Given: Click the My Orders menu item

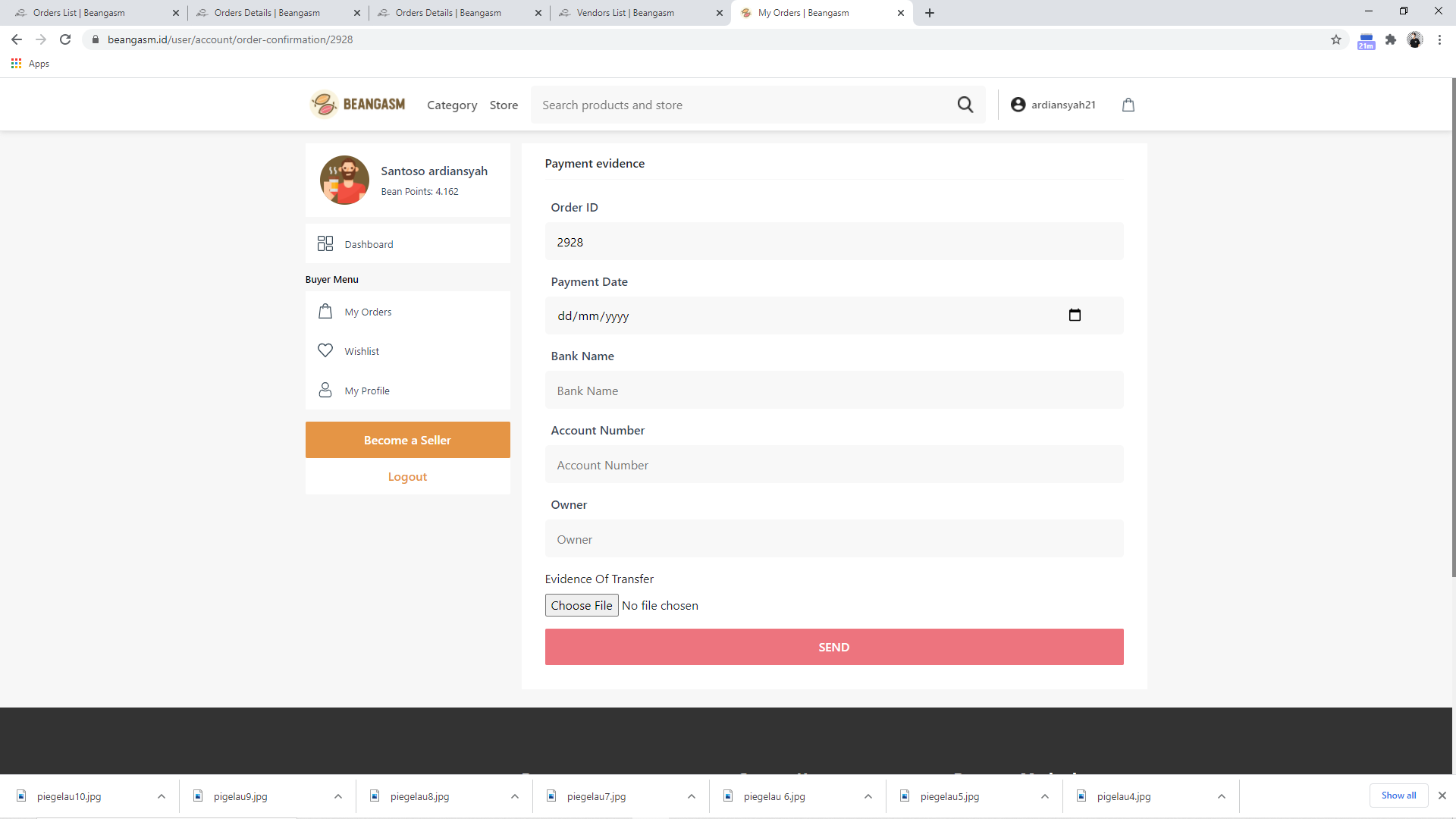Looking at the screenshot, I should [367, 311].
